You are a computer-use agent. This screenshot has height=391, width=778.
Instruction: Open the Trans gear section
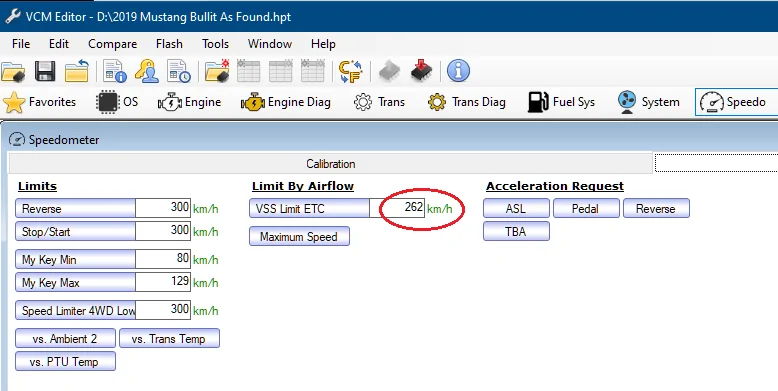pos(380,102)
